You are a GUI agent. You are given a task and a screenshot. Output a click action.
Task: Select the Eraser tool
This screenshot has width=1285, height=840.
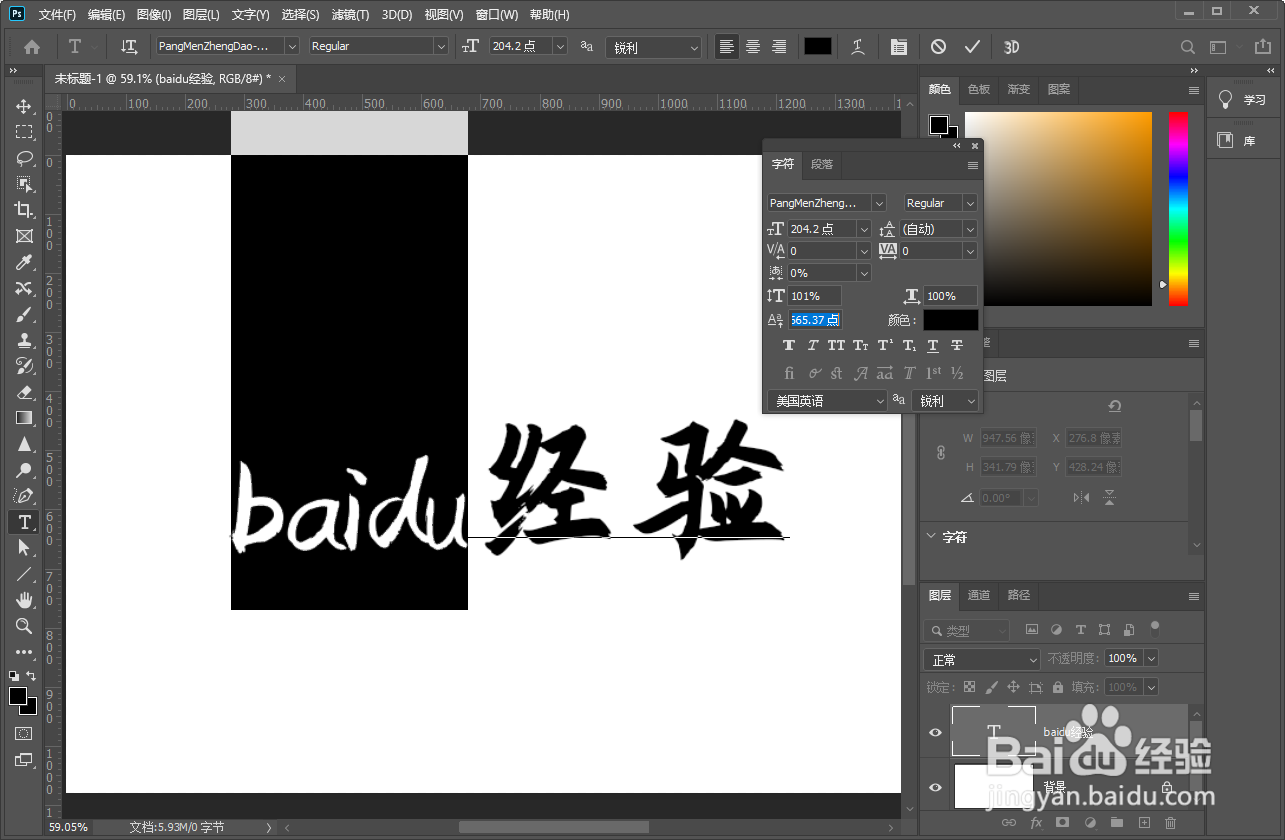coord(24,392)
